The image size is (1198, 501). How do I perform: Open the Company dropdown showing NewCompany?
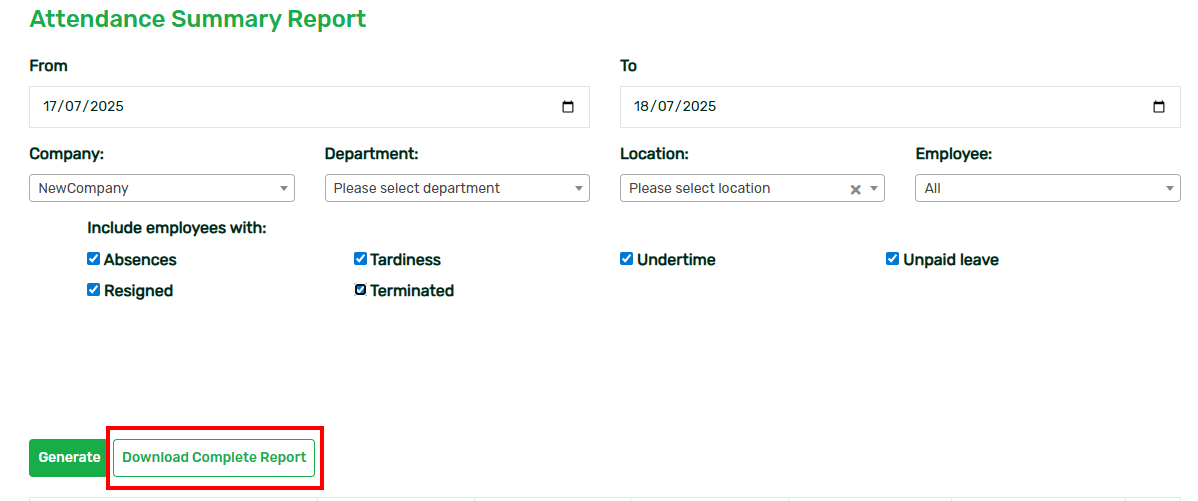click(162, 188)
